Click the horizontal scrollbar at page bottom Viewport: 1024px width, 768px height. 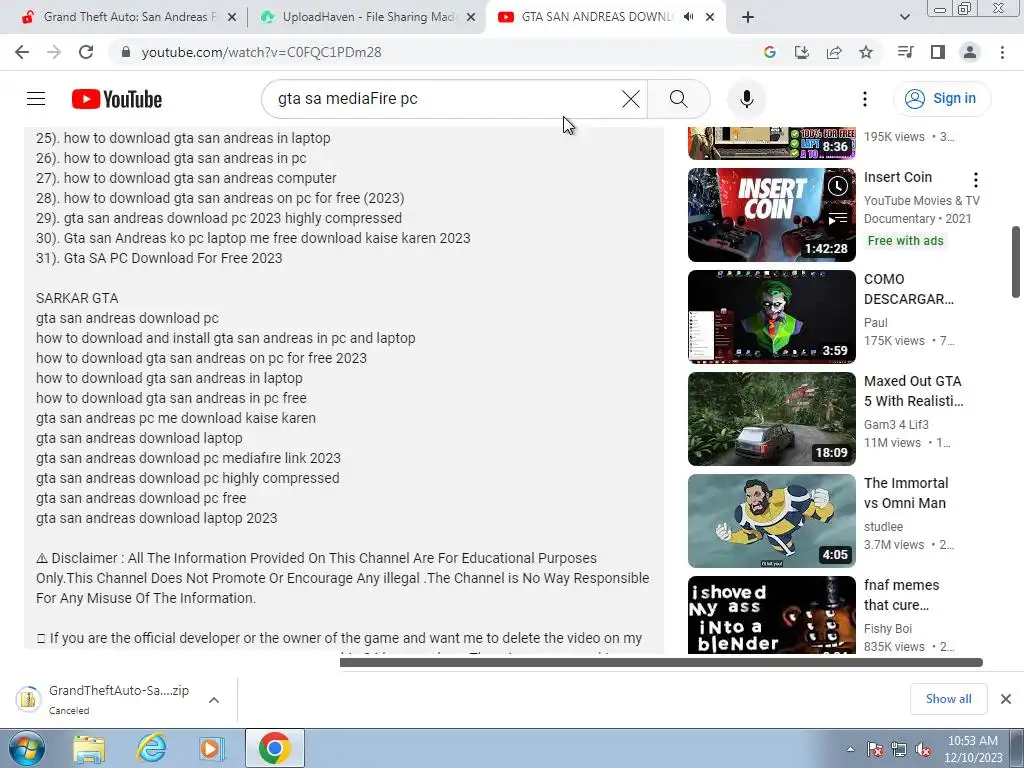coord(661,662)
